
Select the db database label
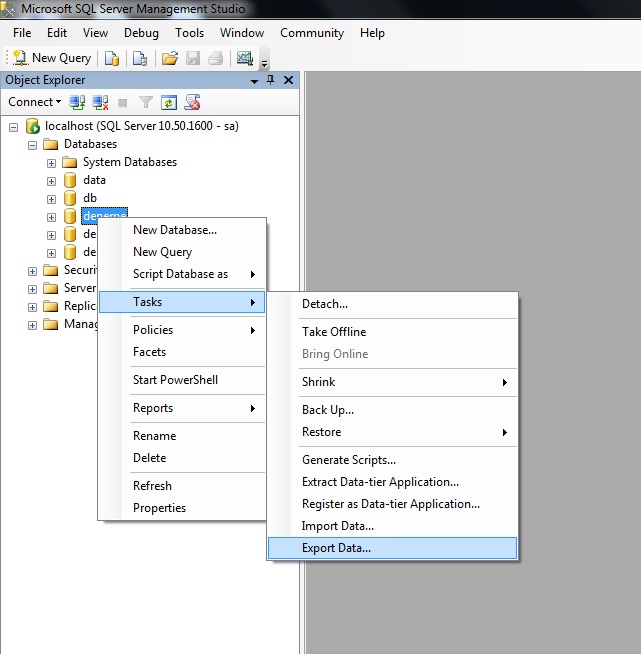[x=90, y=198]
